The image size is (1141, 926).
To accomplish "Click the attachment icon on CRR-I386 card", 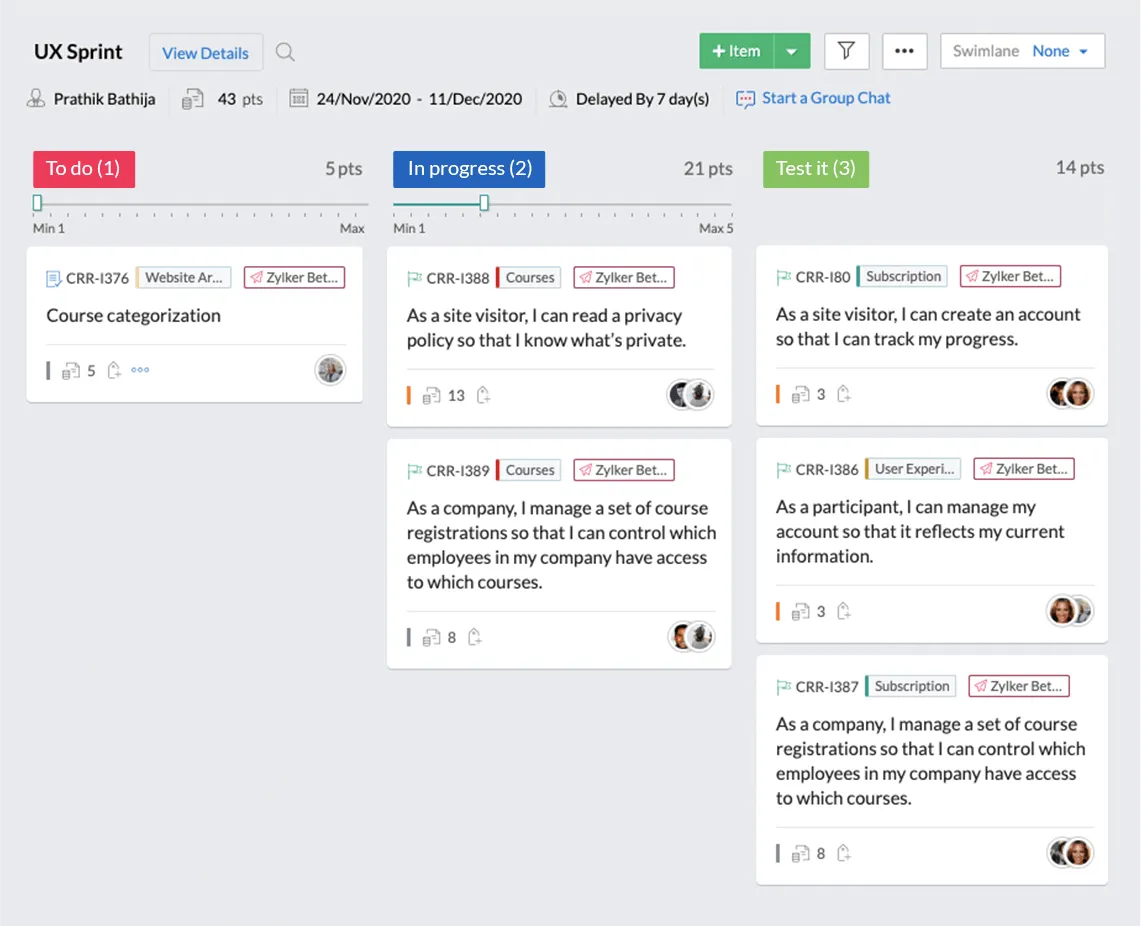I will coord(843,611).
